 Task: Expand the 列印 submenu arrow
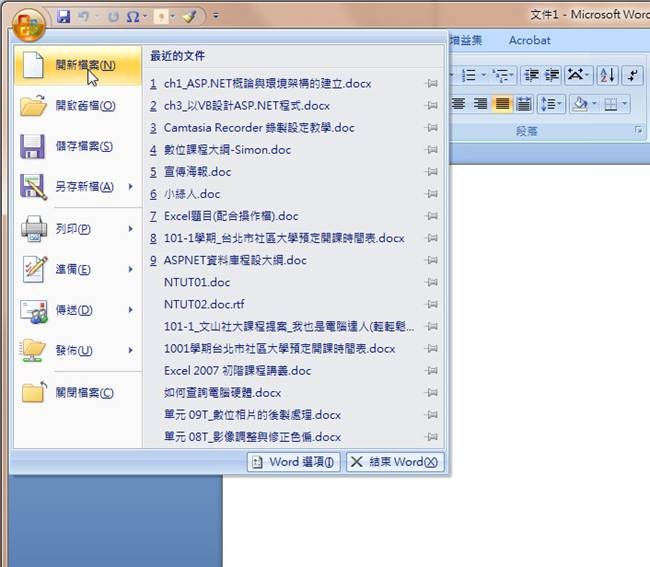pos(131,228)
